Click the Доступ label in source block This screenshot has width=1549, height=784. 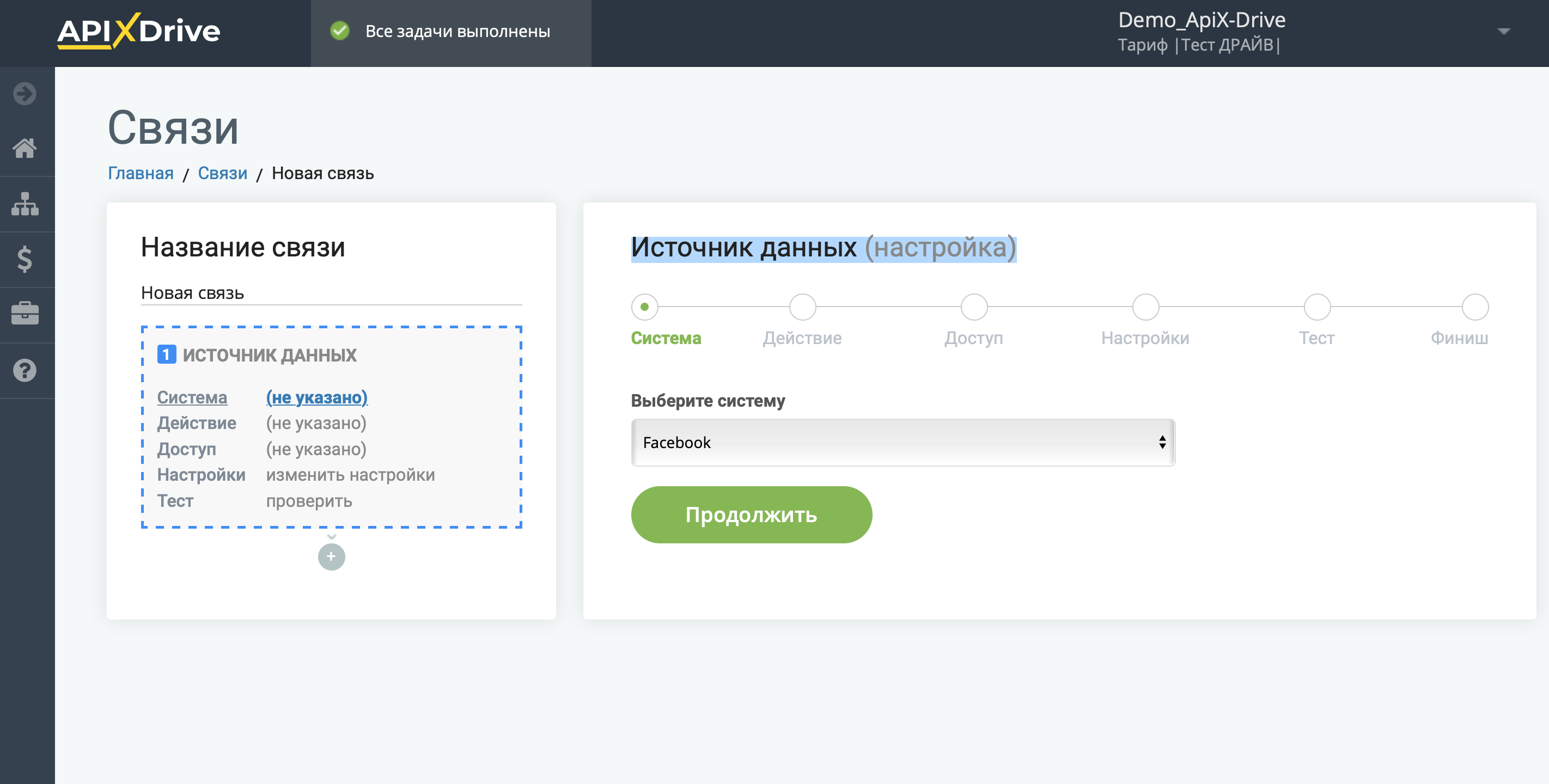186,449
